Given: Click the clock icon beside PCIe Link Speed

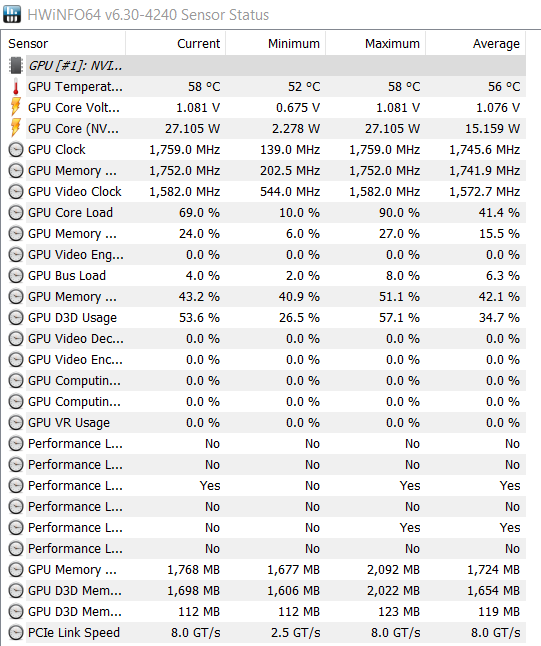Looking at the screenshot, I should tap(16, 632).
